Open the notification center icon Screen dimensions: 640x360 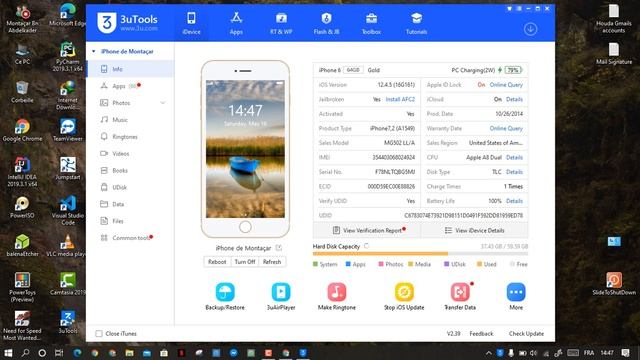click(625, 353)
